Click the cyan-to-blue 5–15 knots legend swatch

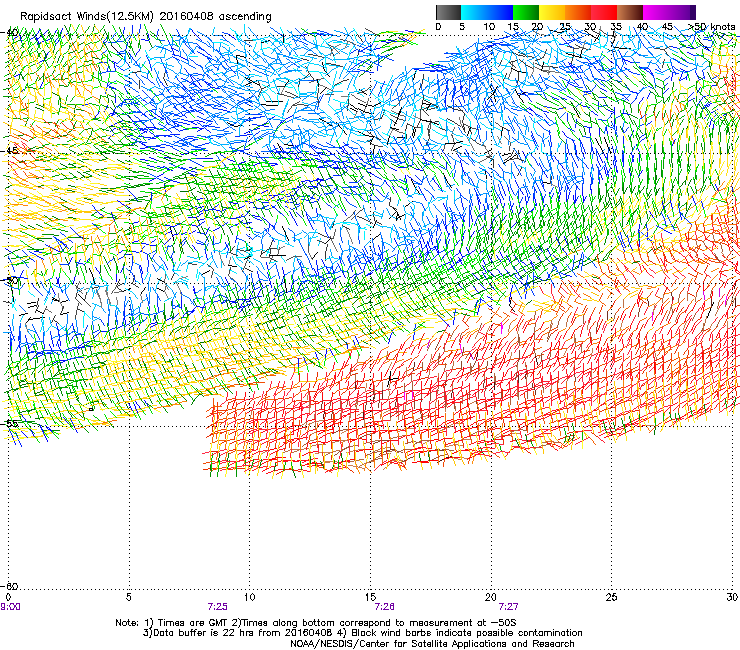click(x=487, y=12)
